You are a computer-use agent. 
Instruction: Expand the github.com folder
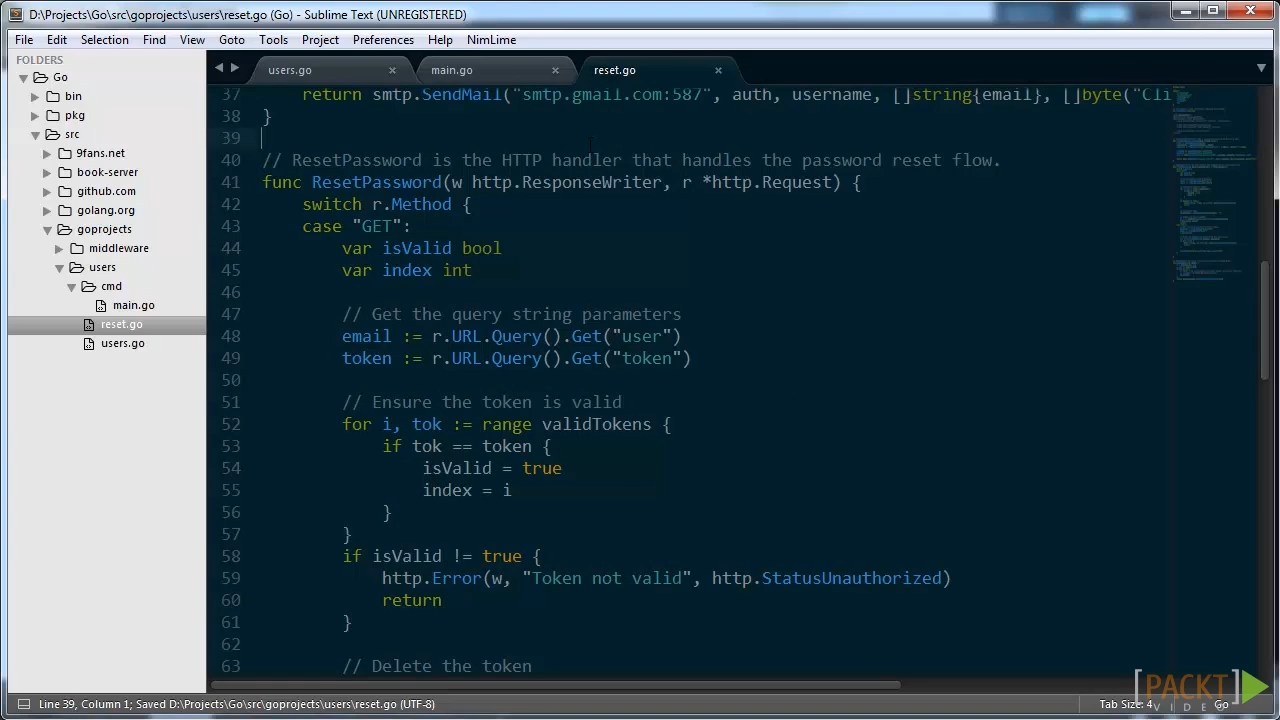pyautogui.click(x=47, y=192)
